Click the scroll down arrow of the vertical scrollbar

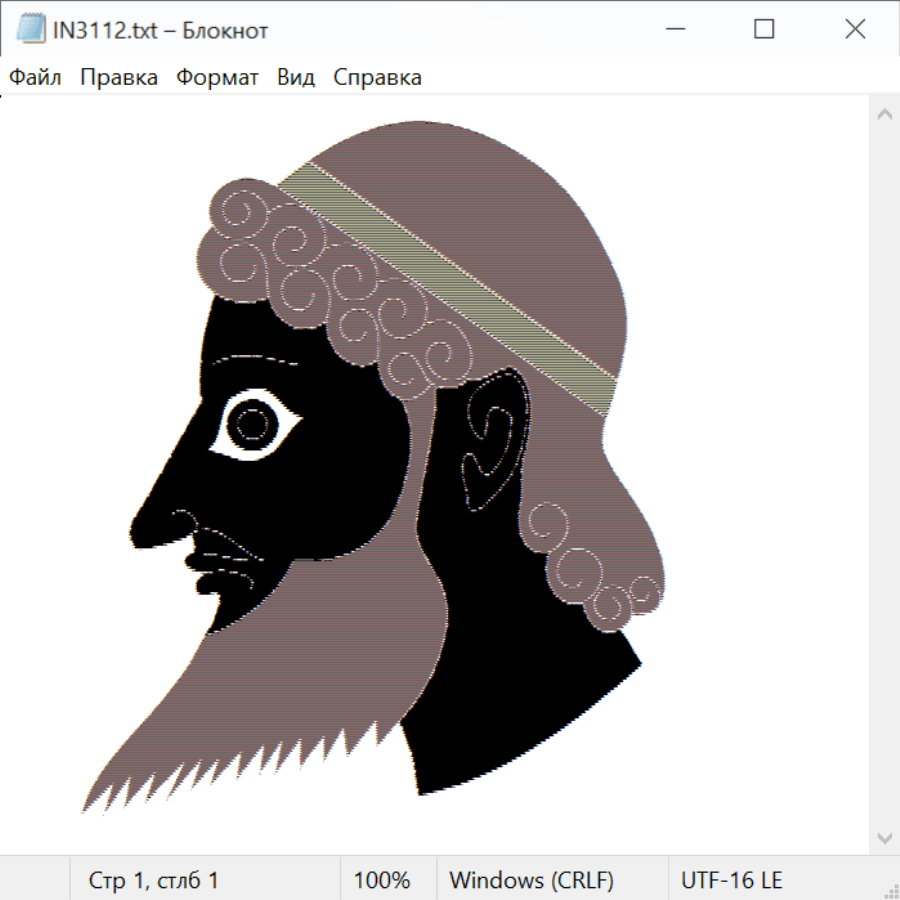point(884,837)
